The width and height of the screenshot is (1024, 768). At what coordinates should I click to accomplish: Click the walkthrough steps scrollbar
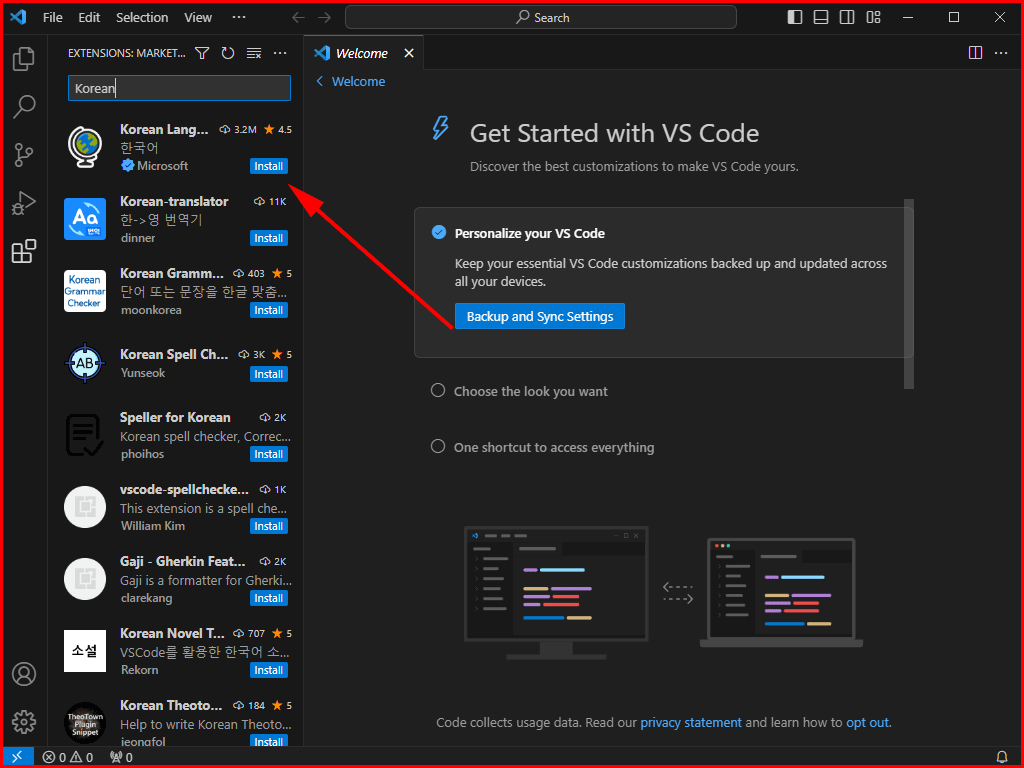point(908,294)
